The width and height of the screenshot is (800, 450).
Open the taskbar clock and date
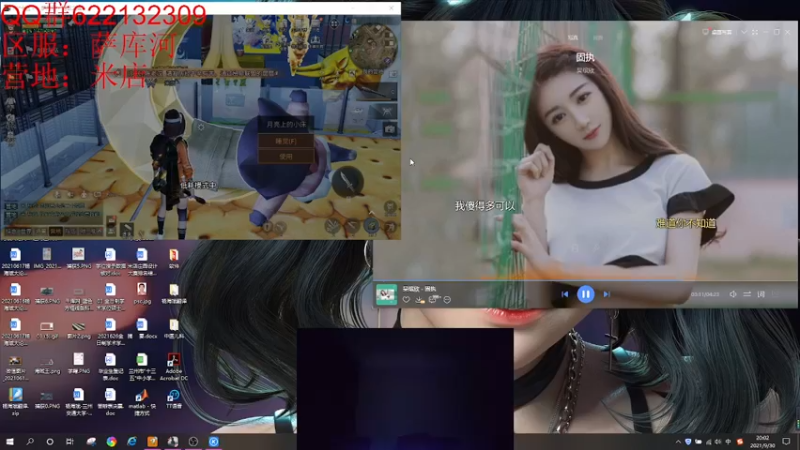tap(762, 441)
